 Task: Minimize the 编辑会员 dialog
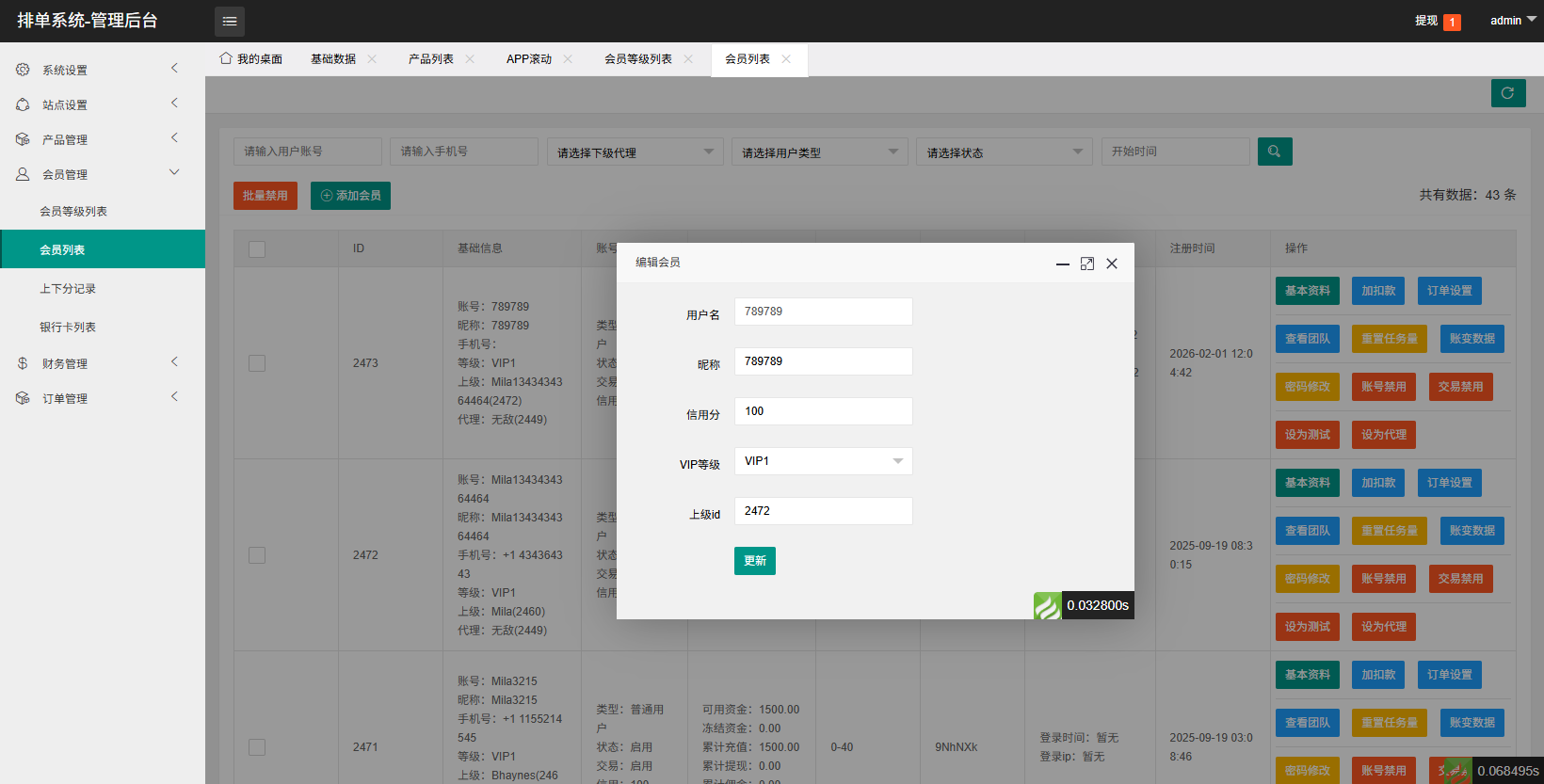coord(1062,264)
